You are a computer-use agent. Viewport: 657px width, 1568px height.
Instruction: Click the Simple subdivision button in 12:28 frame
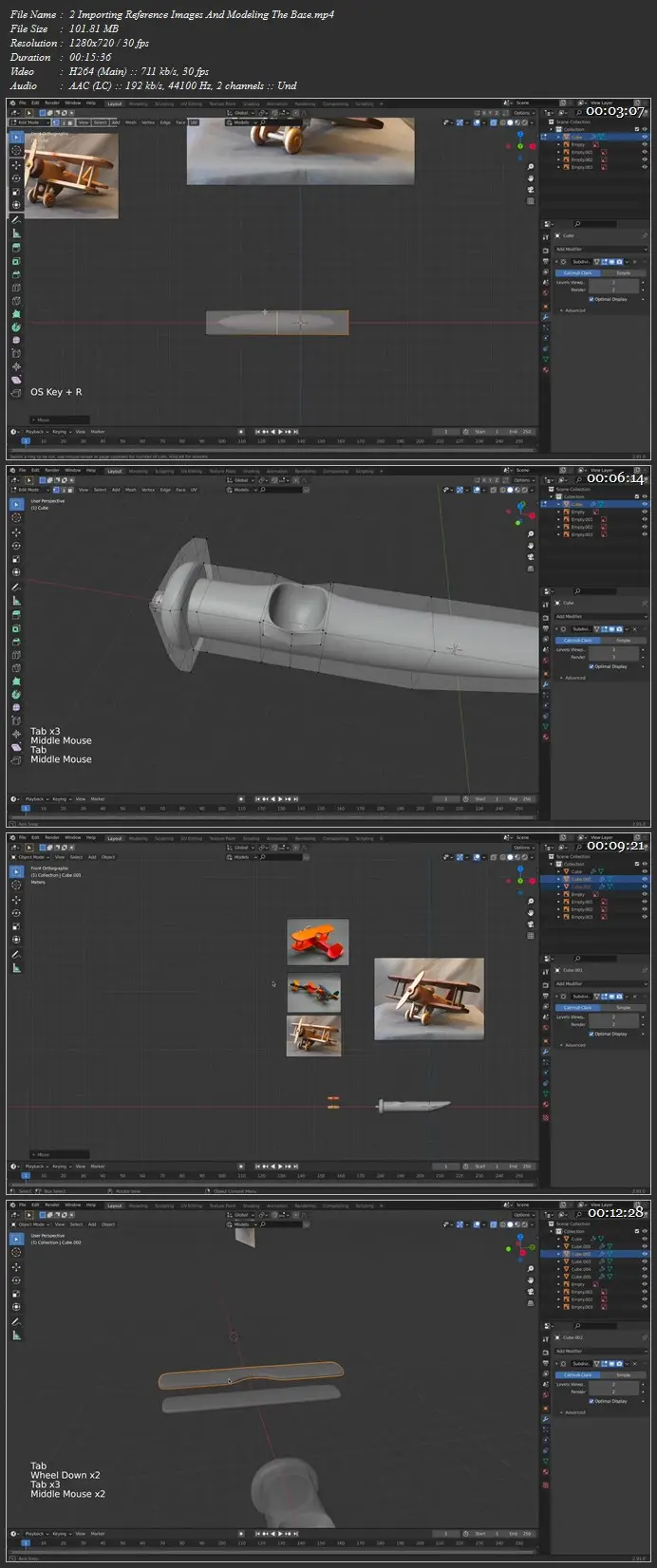coord(623,1374)
